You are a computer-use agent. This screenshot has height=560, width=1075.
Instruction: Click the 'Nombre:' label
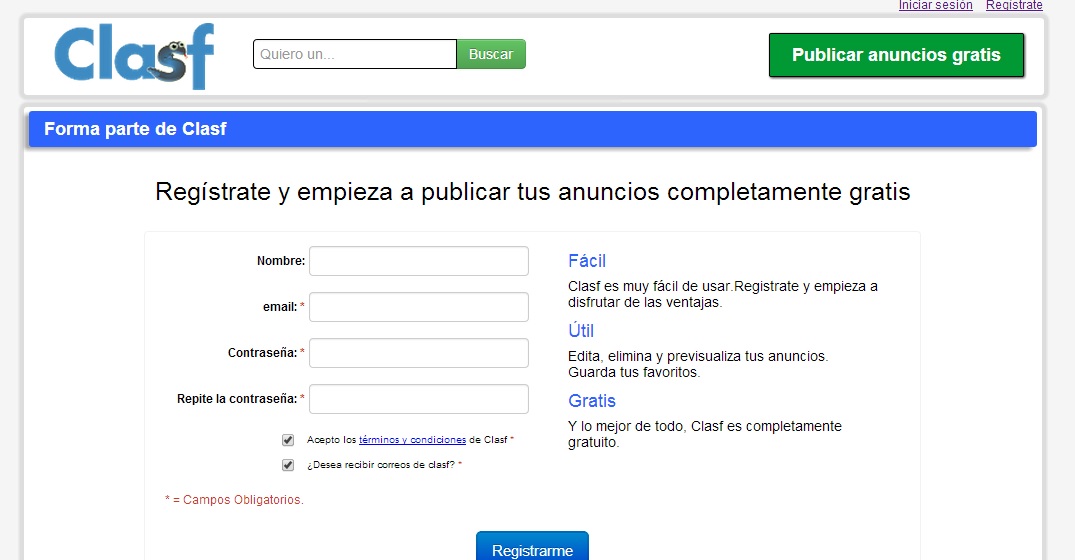coord(281,261)
